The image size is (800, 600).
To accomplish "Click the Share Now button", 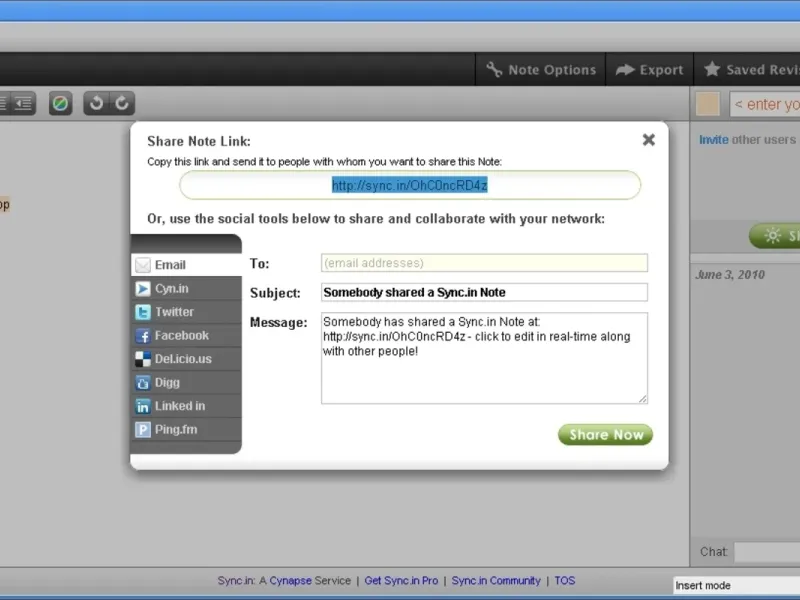I will click(606, 435).
